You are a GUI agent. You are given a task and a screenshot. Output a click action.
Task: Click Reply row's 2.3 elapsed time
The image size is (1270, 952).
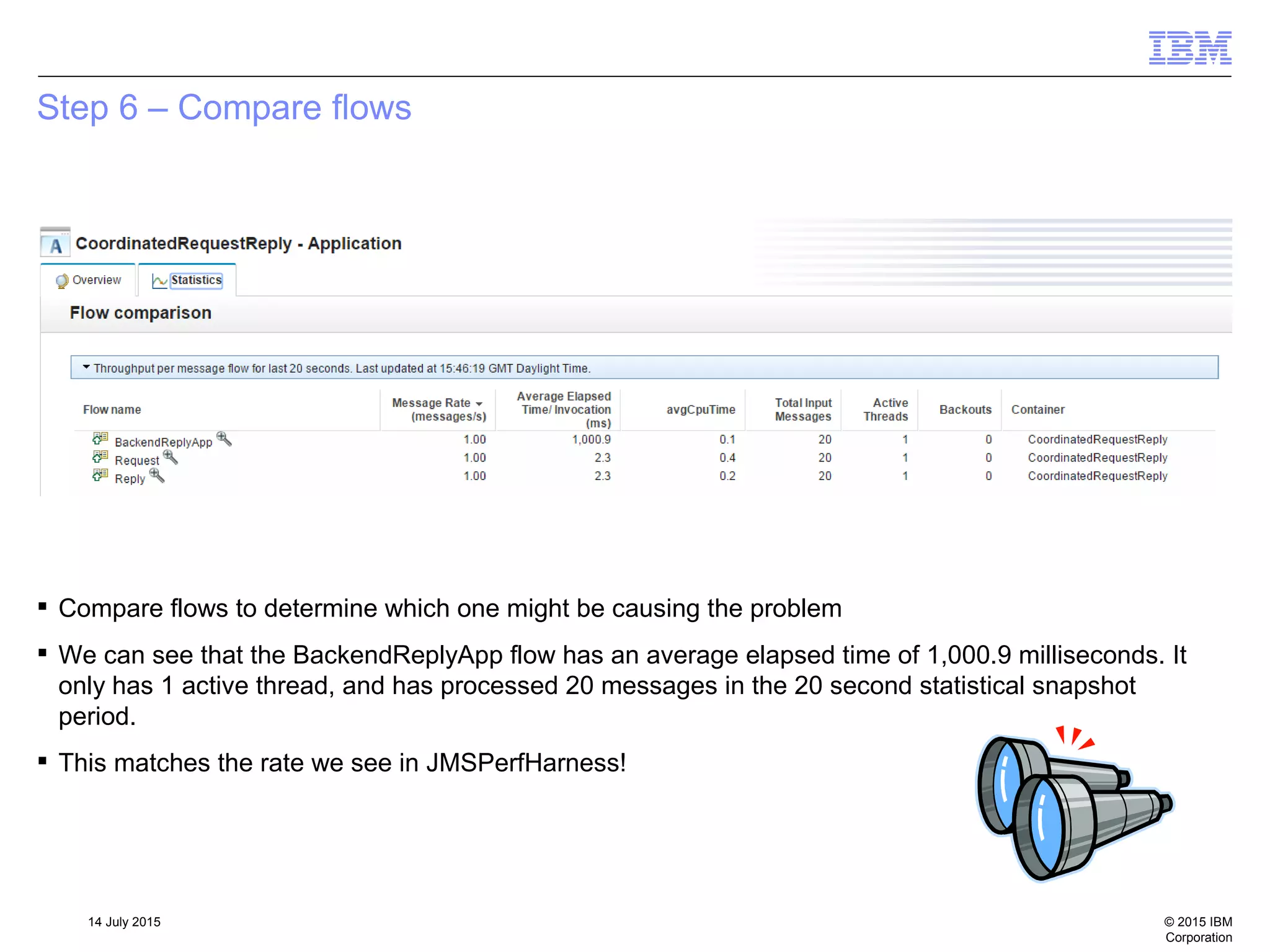point(603,476)
